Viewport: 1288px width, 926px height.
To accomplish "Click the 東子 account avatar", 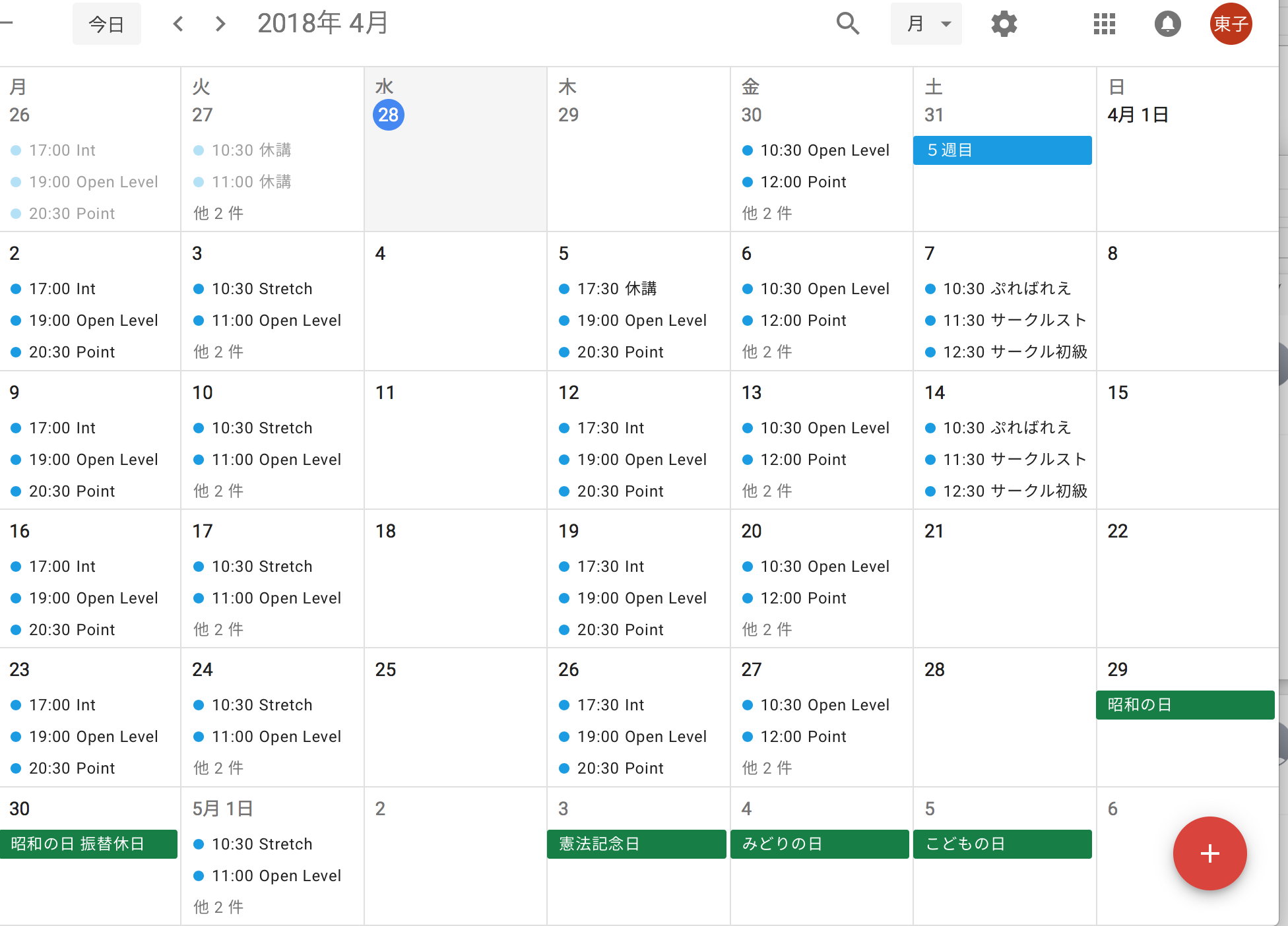I will (1231, 24).
